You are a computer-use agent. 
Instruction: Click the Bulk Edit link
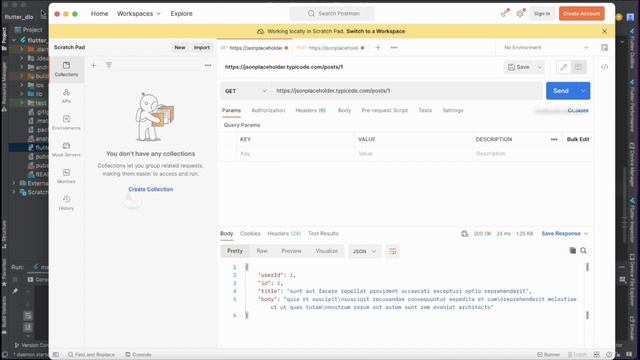(x=578, y=140)
